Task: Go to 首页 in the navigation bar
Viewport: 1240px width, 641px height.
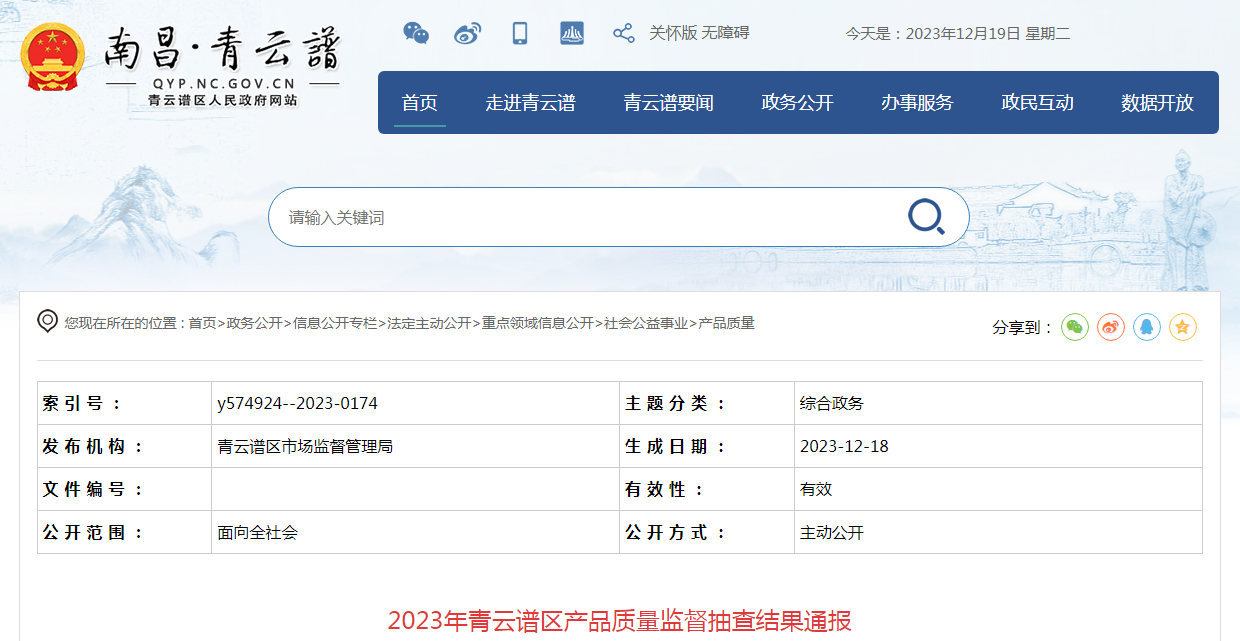Action: click(x=420, y=102)
